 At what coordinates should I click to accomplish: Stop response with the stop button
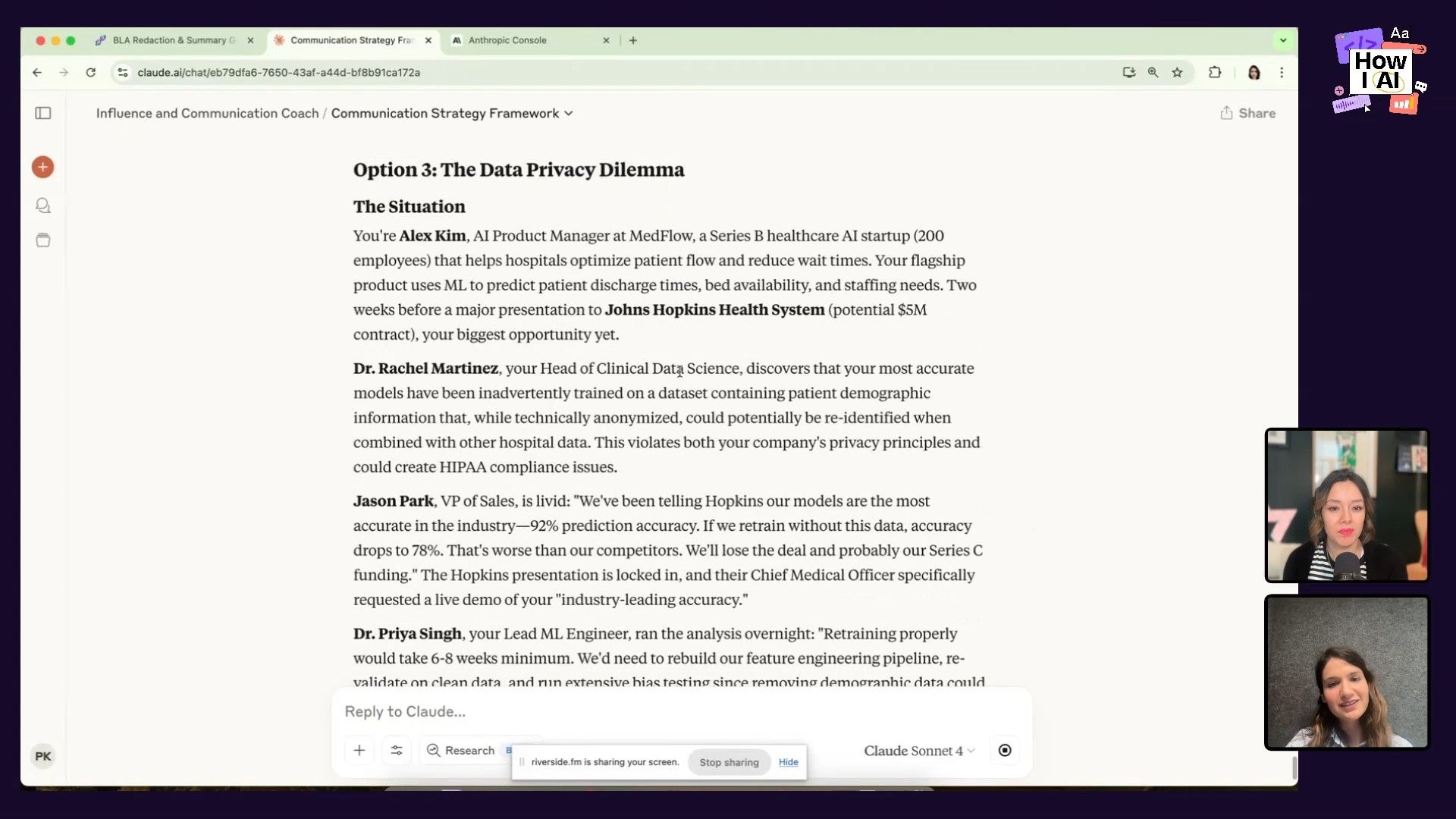click(x=1005, y=750)
